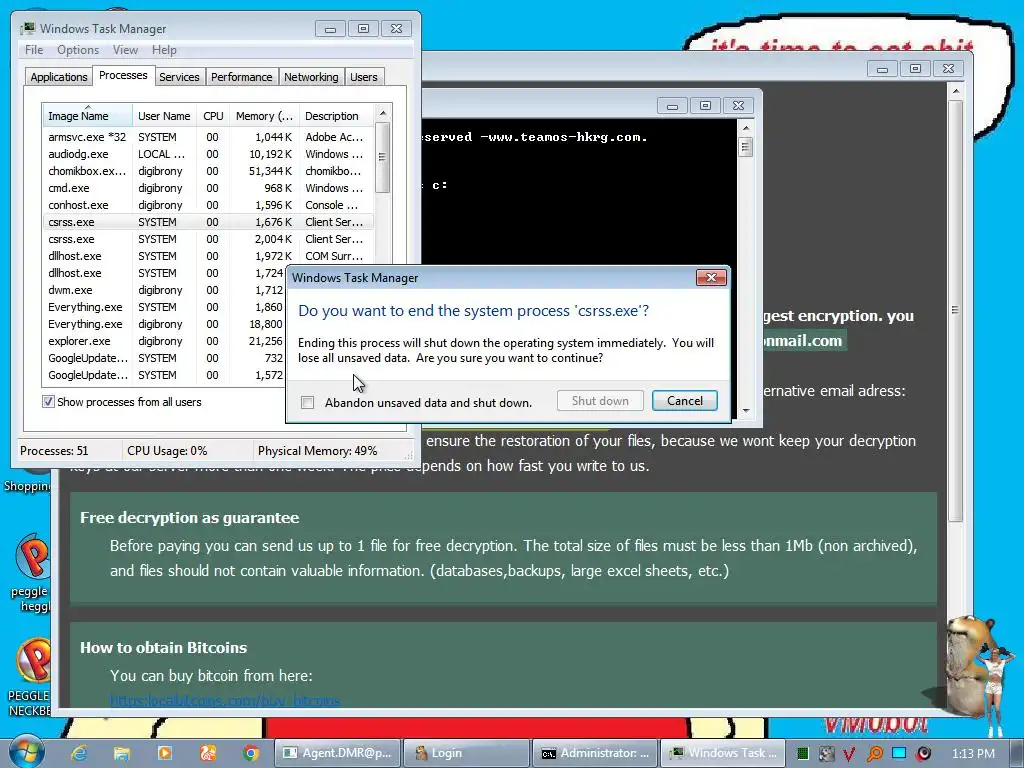This screenshot has height=768, width=1024.
Task: Check Abandon unsaved data and shut down
Action: (x=308, y=402)
